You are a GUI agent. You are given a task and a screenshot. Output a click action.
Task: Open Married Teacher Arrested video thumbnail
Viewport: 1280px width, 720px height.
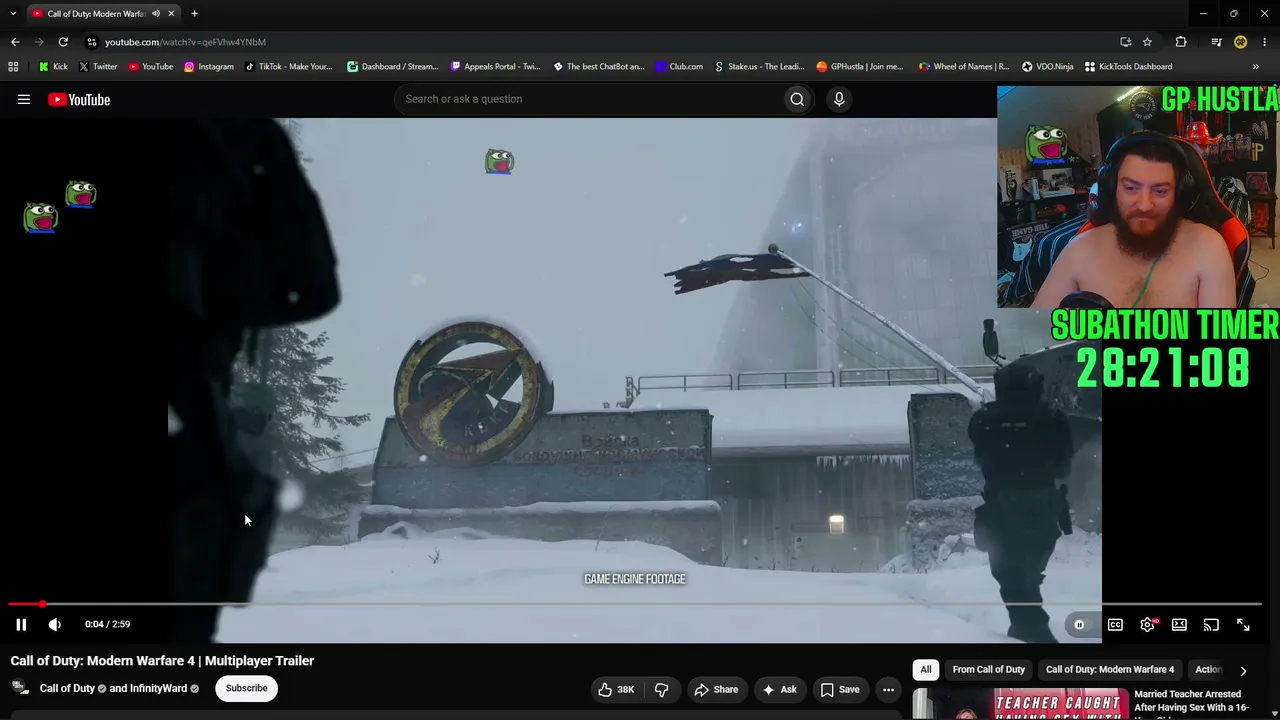1020,704
